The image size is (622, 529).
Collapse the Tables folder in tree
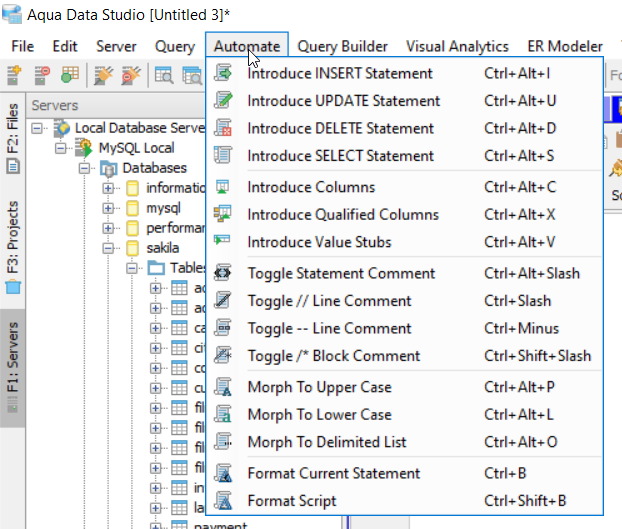[x=132, y=268]
